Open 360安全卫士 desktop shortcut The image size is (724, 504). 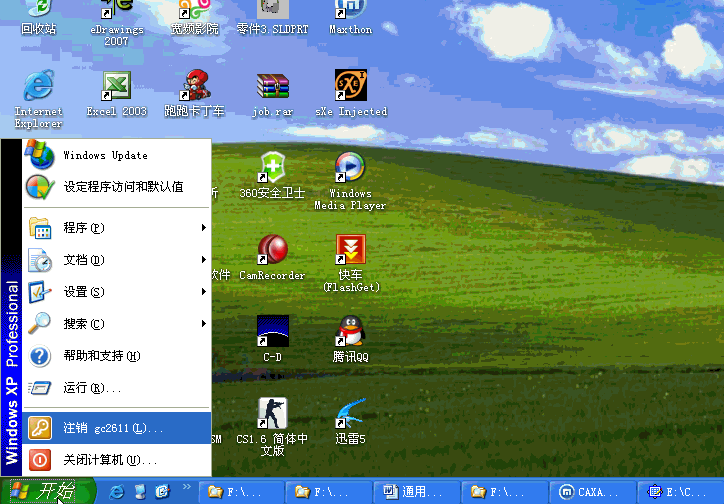[272, 175]
